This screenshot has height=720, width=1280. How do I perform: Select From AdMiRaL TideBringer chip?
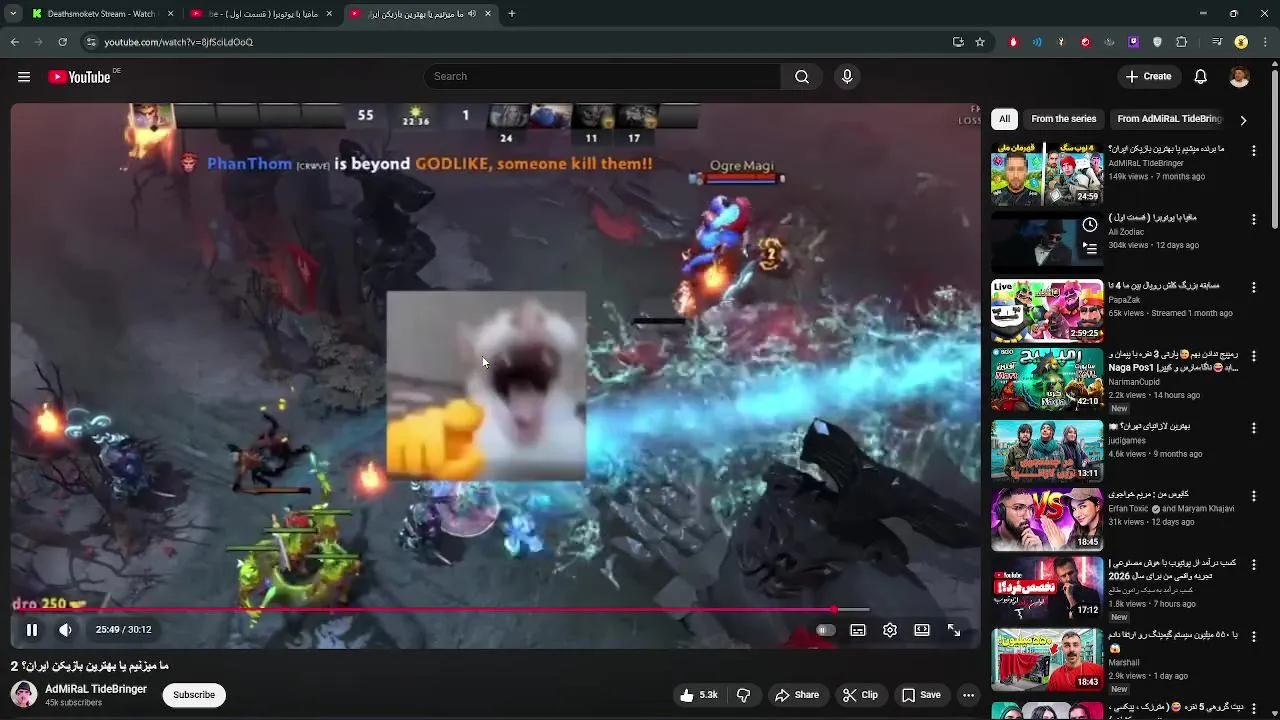pyautogui.click(x=1168, y=119)
